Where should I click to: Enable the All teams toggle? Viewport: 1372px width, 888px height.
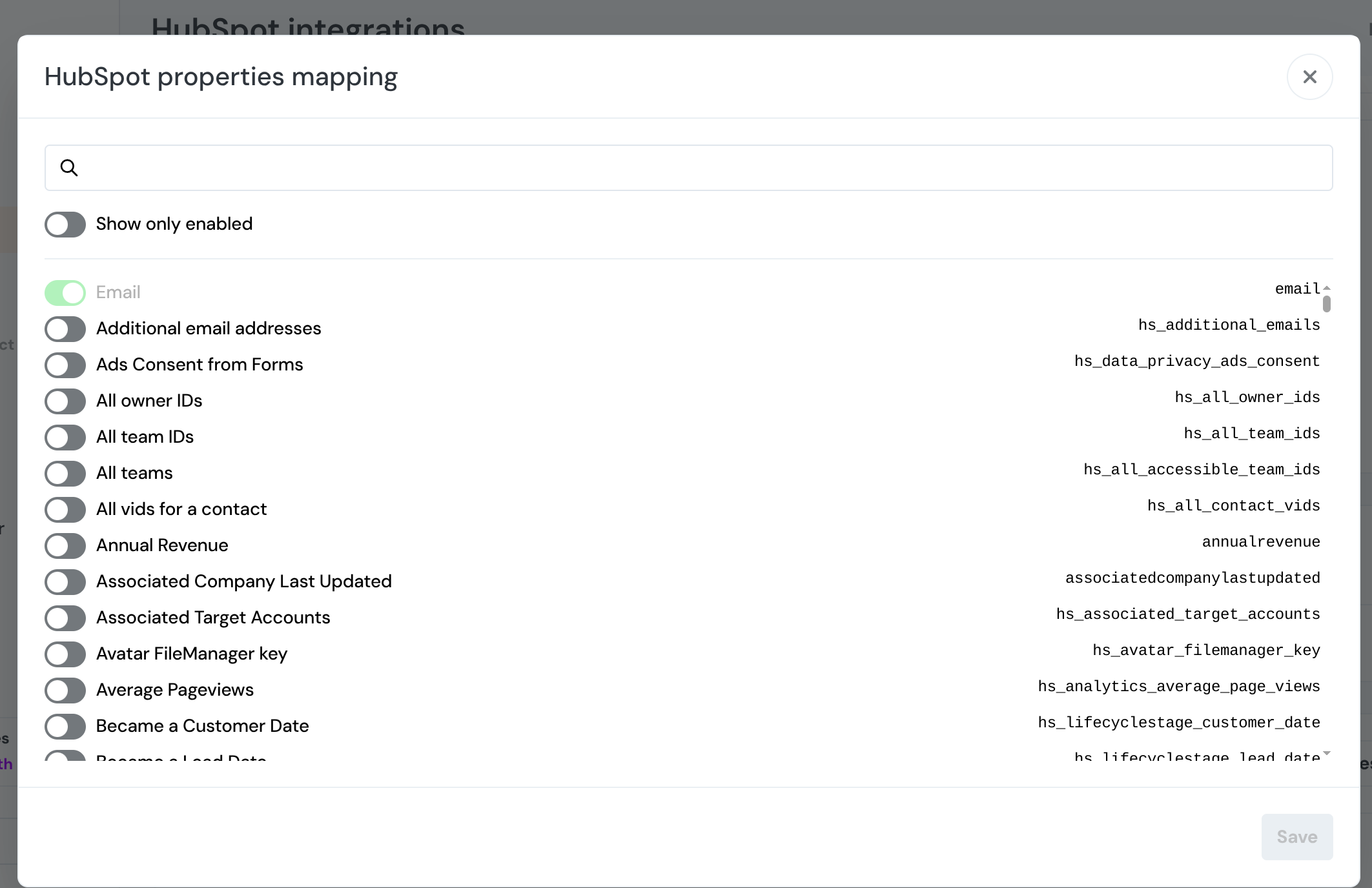click(x=65, y=474)
